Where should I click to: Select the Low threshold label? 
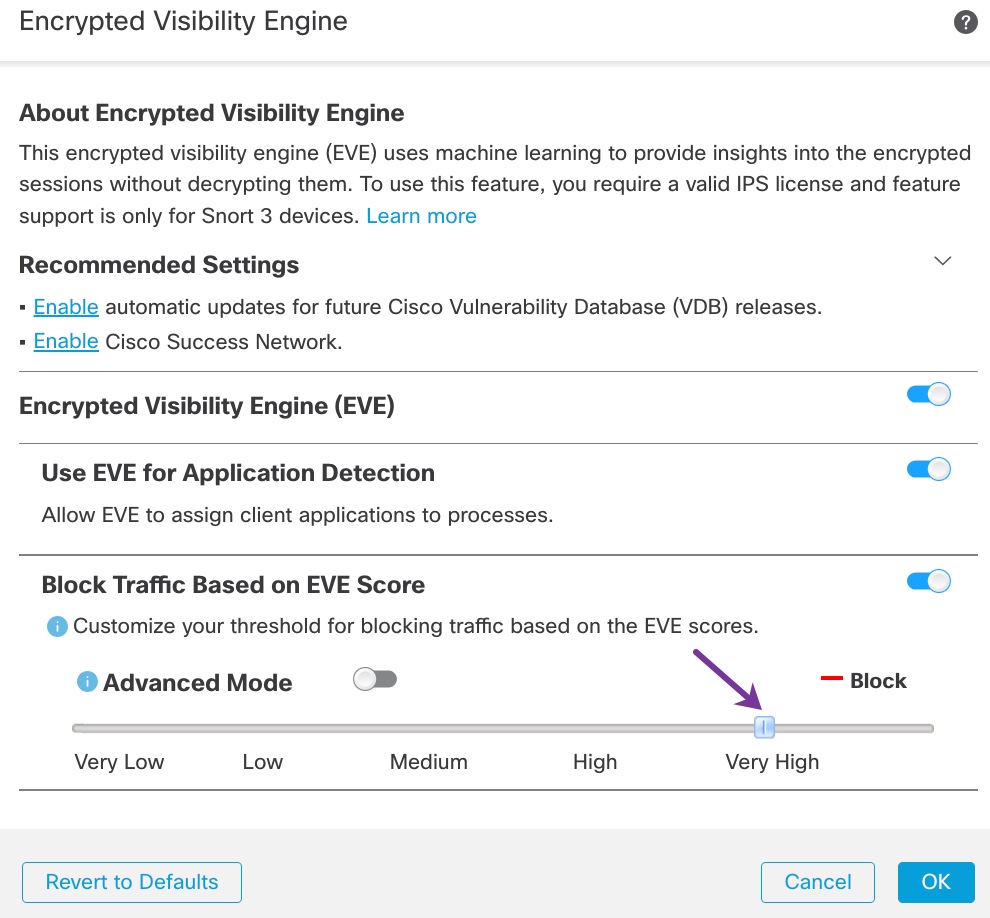262,762
